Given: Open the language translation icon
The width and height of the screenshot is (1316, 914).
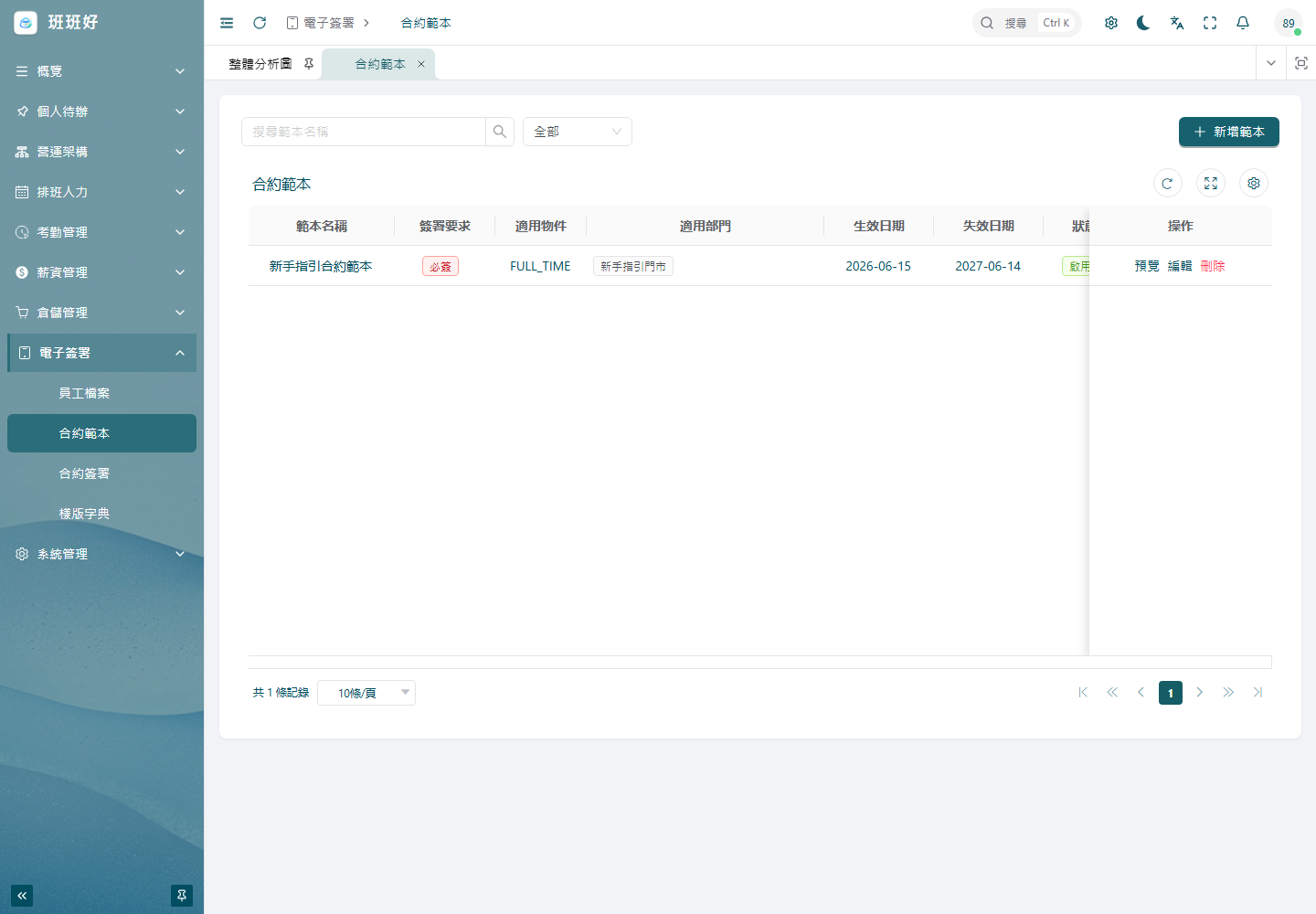Looking at the screenshot, I should point(1177,23).
